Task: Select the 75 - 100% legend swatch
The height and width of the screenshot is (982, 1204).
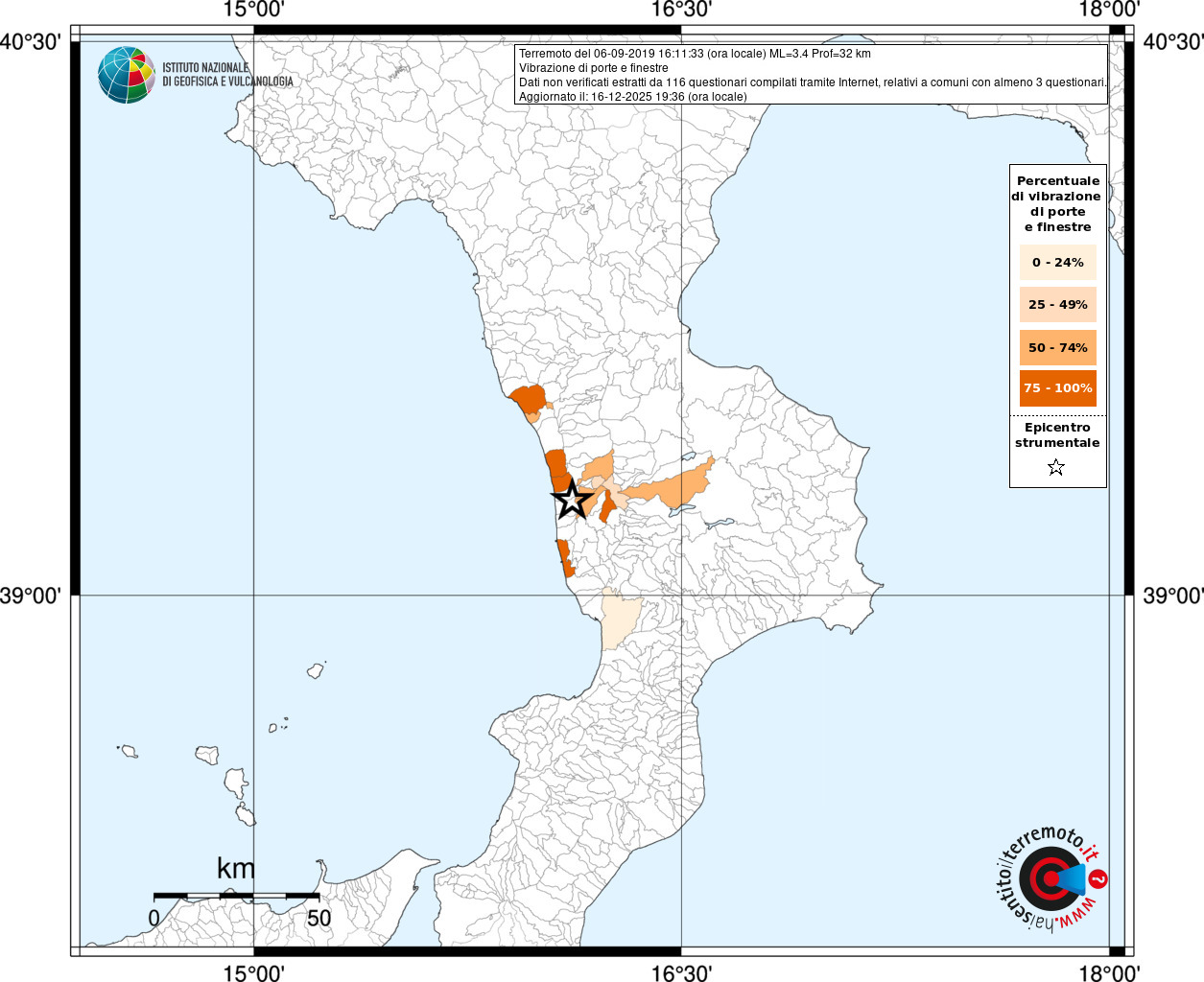Action: pos(1057,388)
